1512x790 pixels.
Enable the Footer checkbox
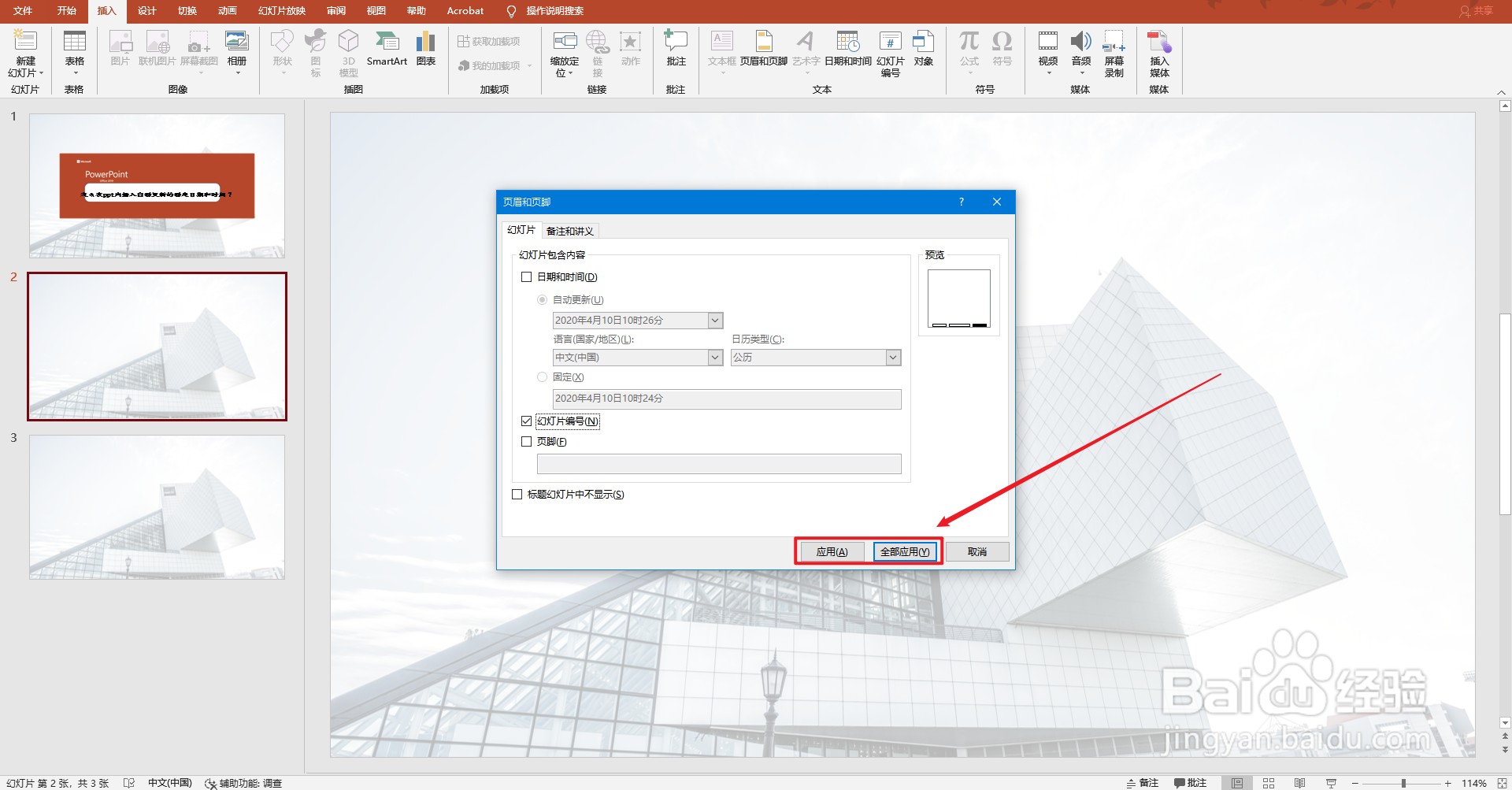tap(527, 442)
